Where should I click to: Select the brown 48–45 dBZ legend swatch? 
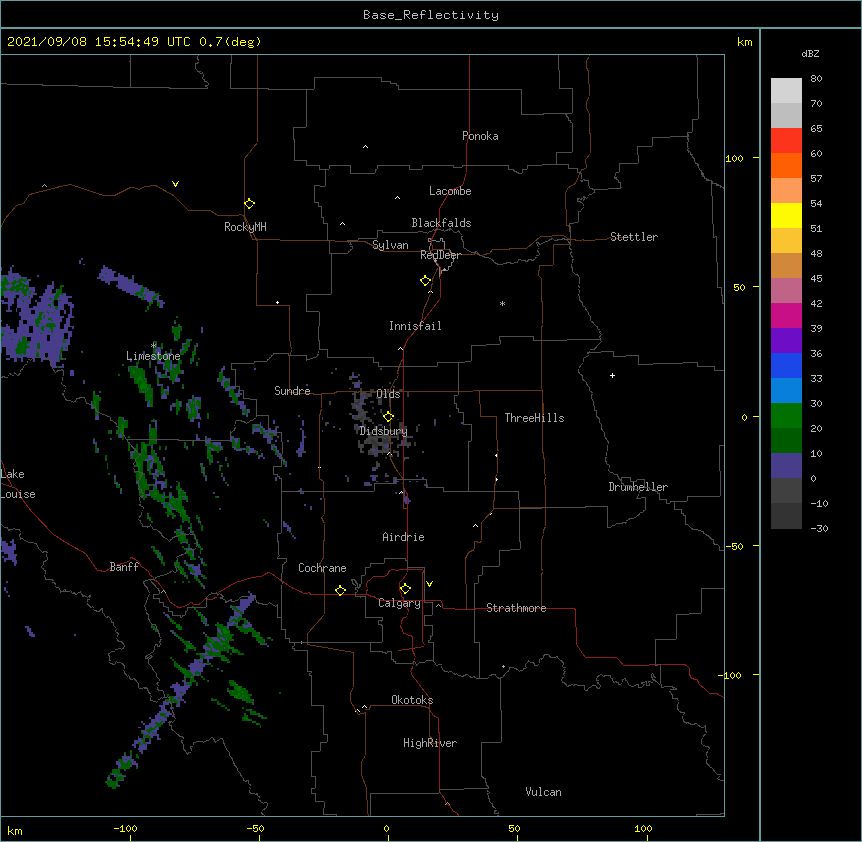tap(786, 266)
